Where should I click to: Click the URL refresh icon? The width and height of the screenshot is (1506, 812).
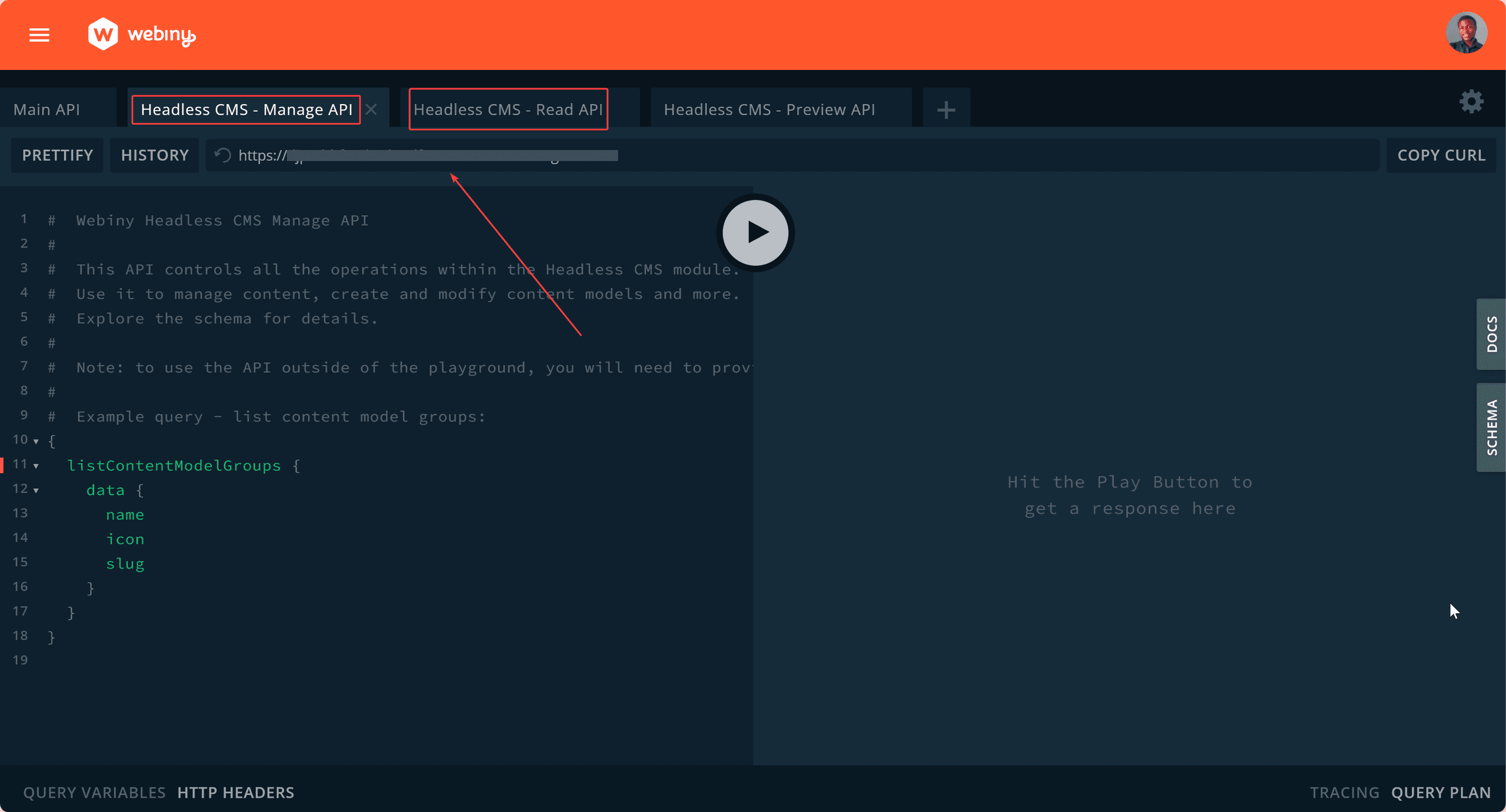[x=222, y=155]
